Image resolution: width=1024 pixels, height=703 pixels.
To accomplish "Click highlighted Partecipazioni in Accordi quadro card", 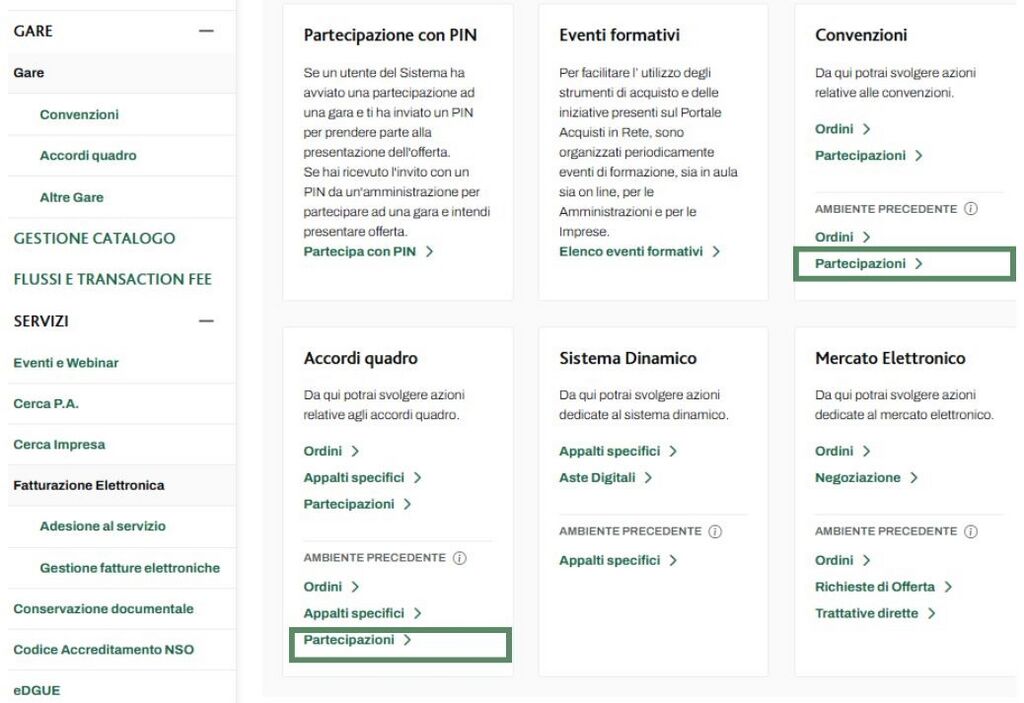I will coord(357,640).
